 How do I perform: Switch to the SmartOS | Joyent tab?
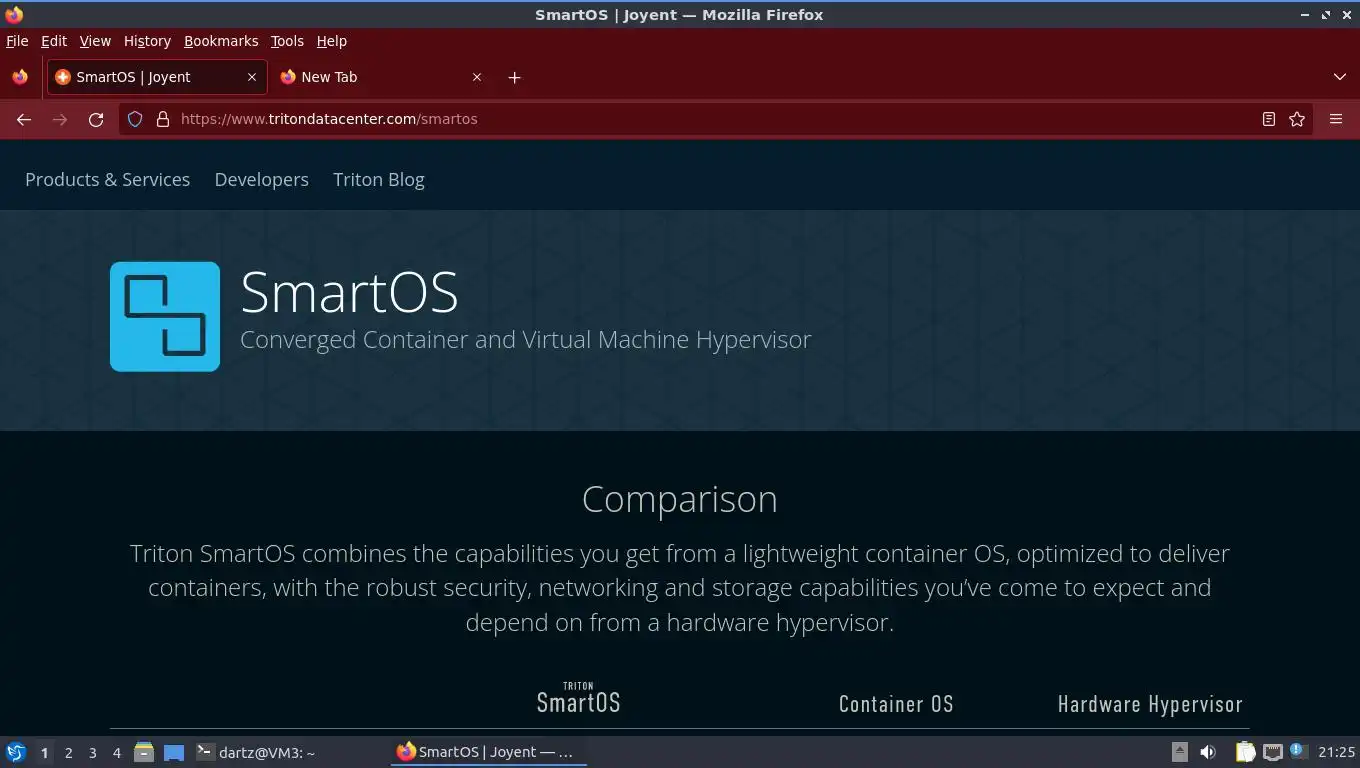coord(157,77)
